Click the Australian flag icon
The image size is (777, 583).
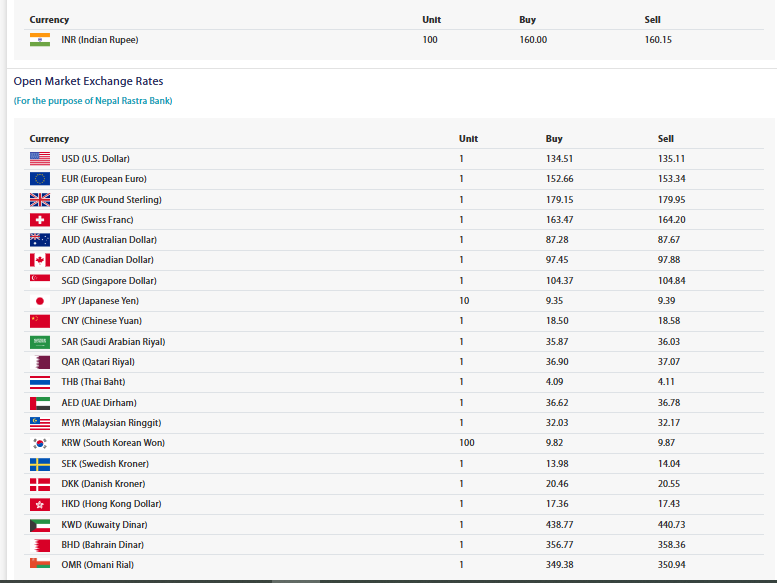[x=40, y=240]
